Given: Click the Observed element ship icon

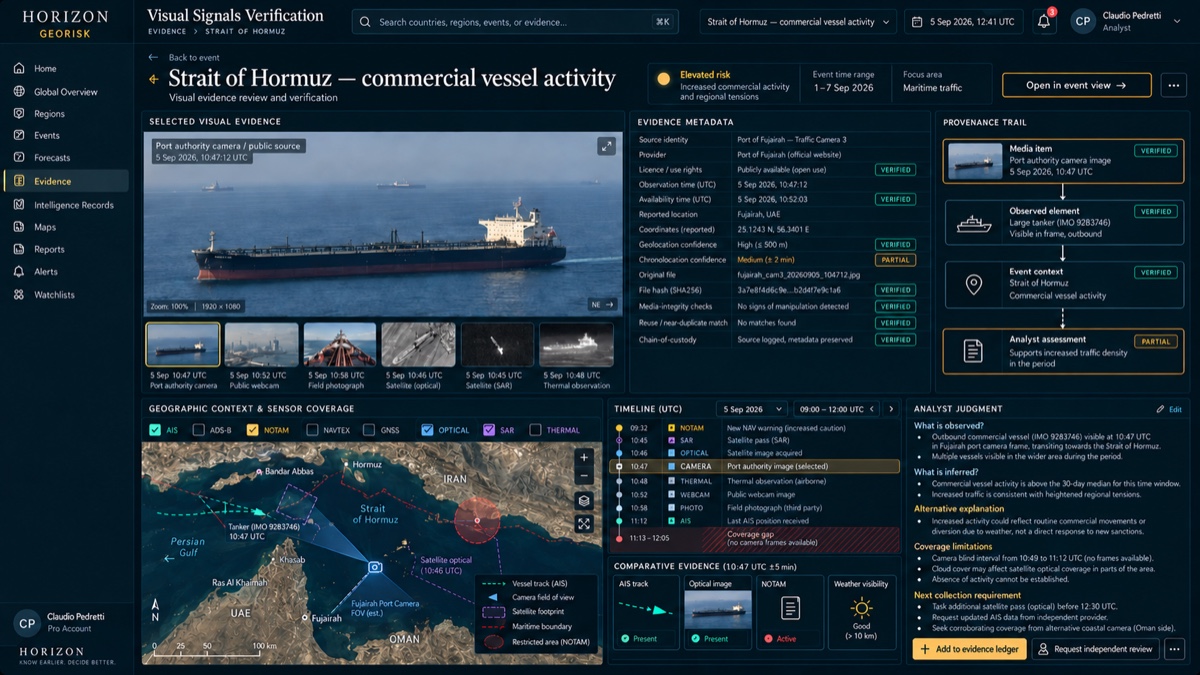Looking at the screenshot, I should [x=973, y=223].
